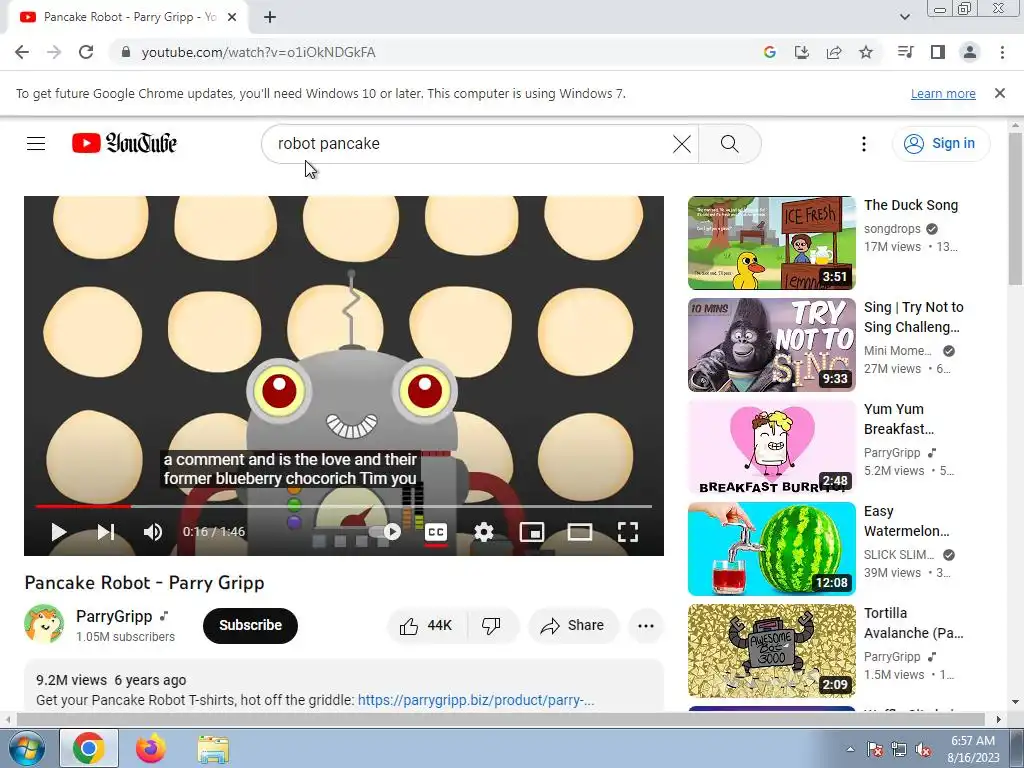Subscribe to ParryGripp channel

point(250,626)
